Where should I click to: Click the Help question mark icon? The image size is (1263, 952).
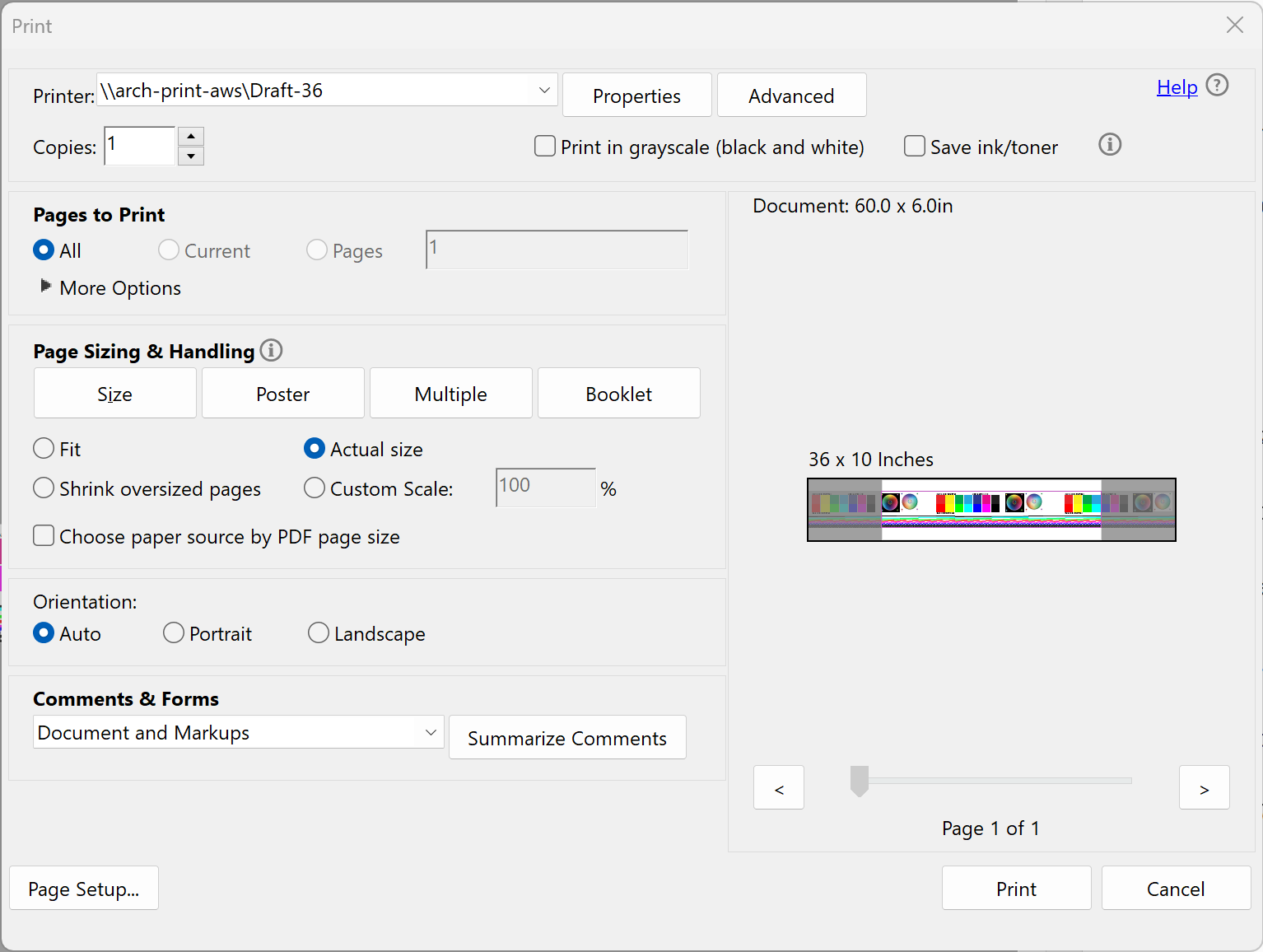1217,85
